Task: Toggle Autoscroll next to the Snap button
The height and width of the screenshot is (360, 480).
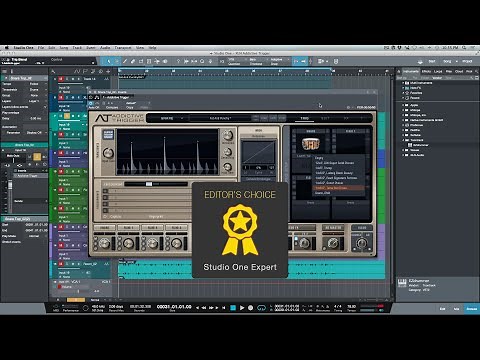Action: [x=303, y=61]
